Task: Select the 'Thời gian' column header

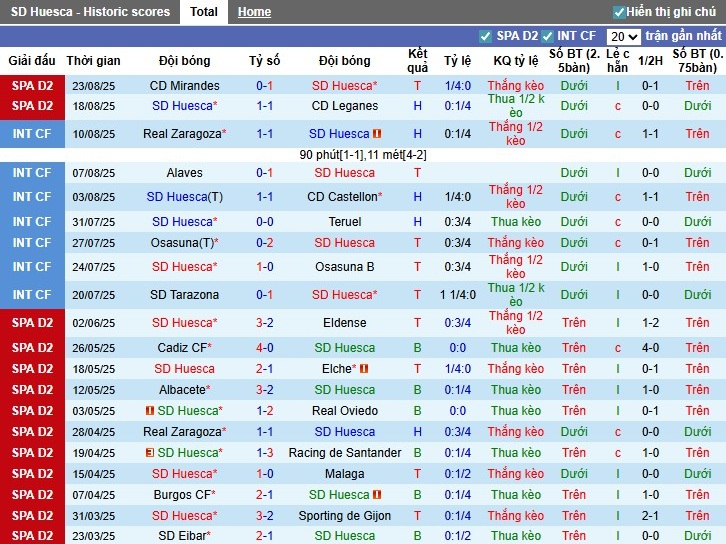Action: pyautogui.click(x=93, y=61)
